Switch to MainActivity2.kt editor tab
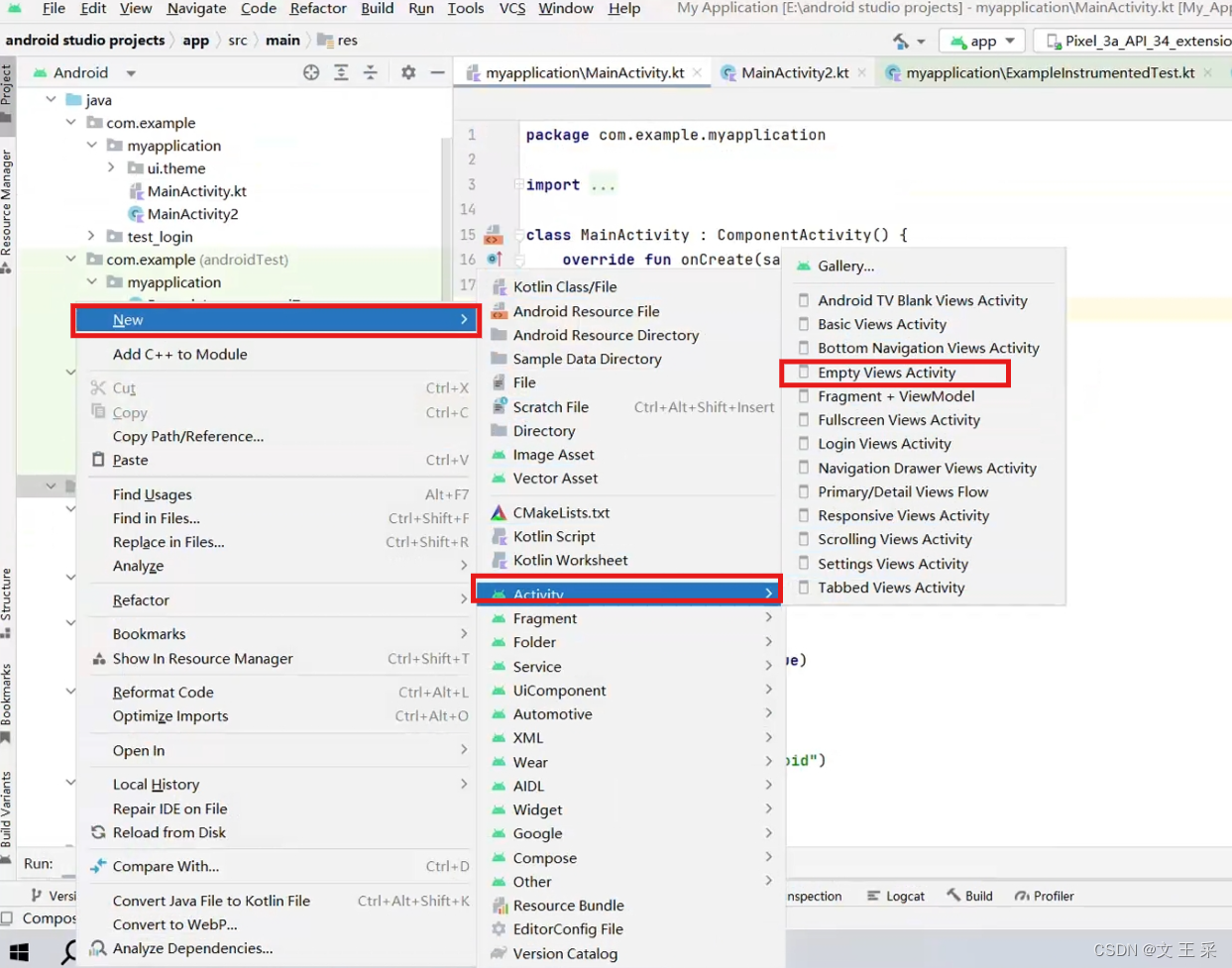Screen dimensions: 1232x968 (795, 72)
